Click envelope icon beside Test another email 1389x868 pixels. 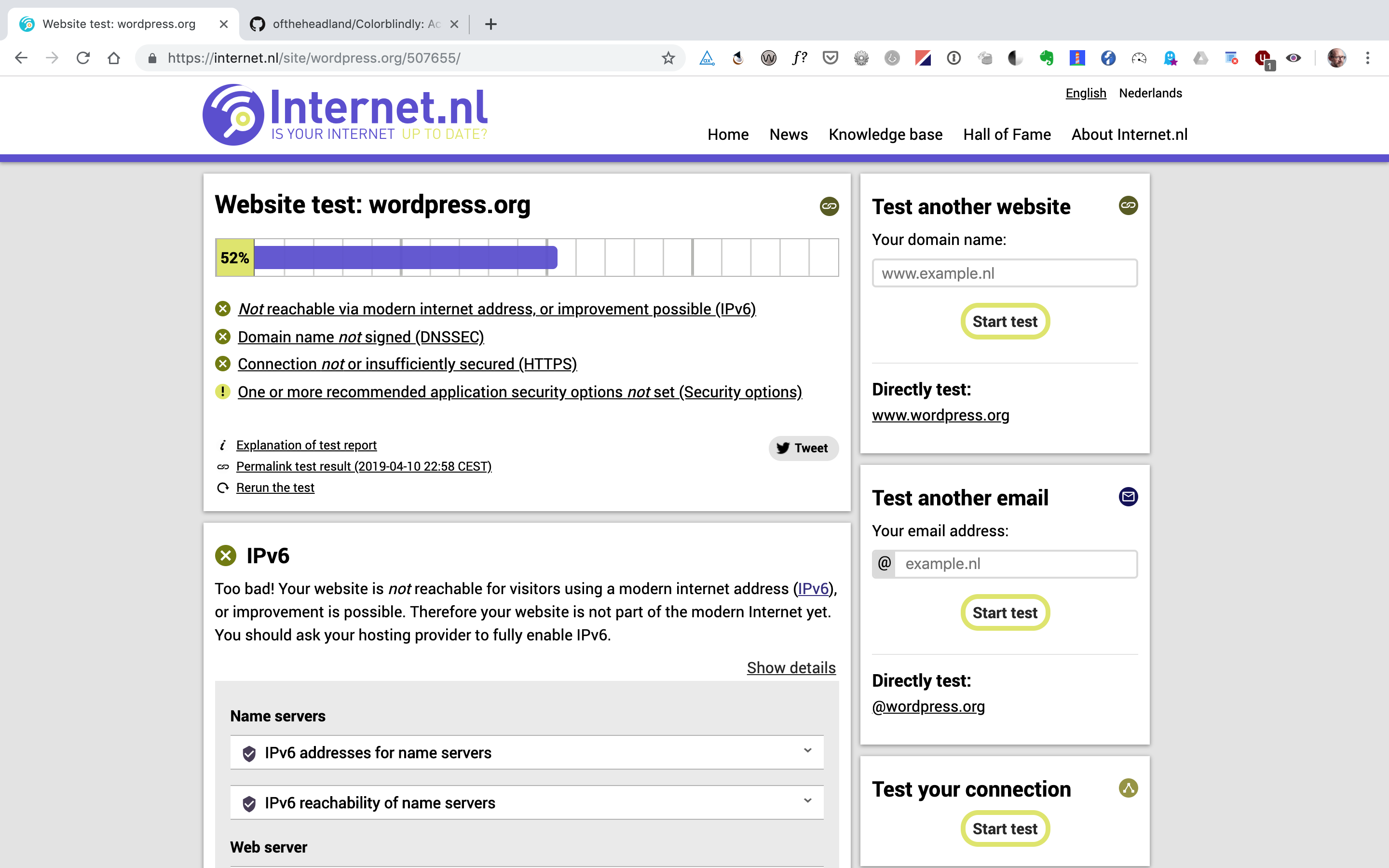[x=1128, y=497]
